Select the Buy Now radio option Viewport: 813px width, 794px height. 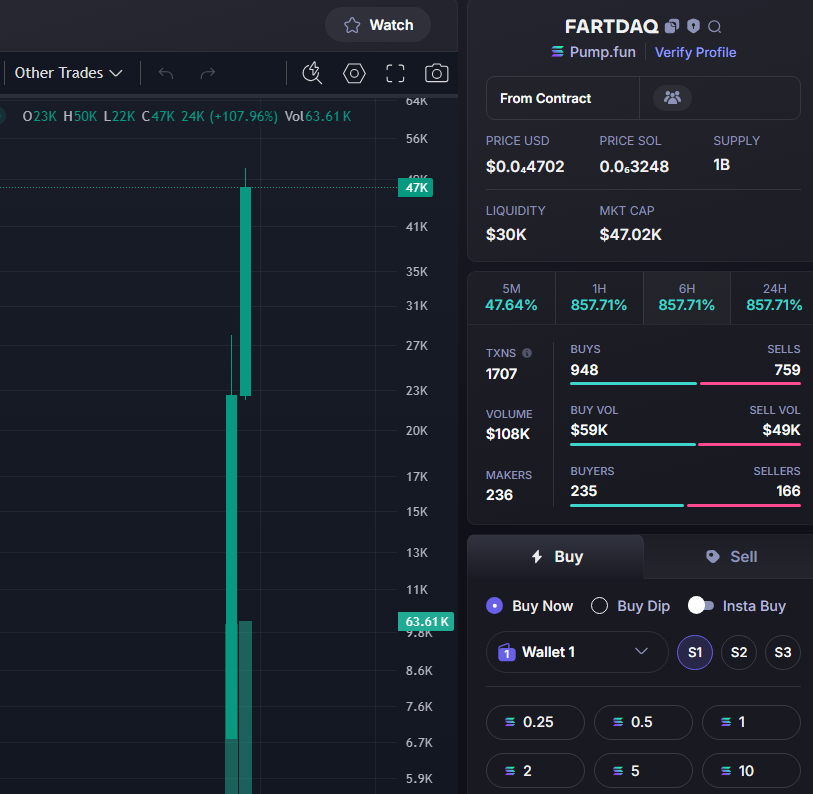pyautogui.click(x=529, y=606)
